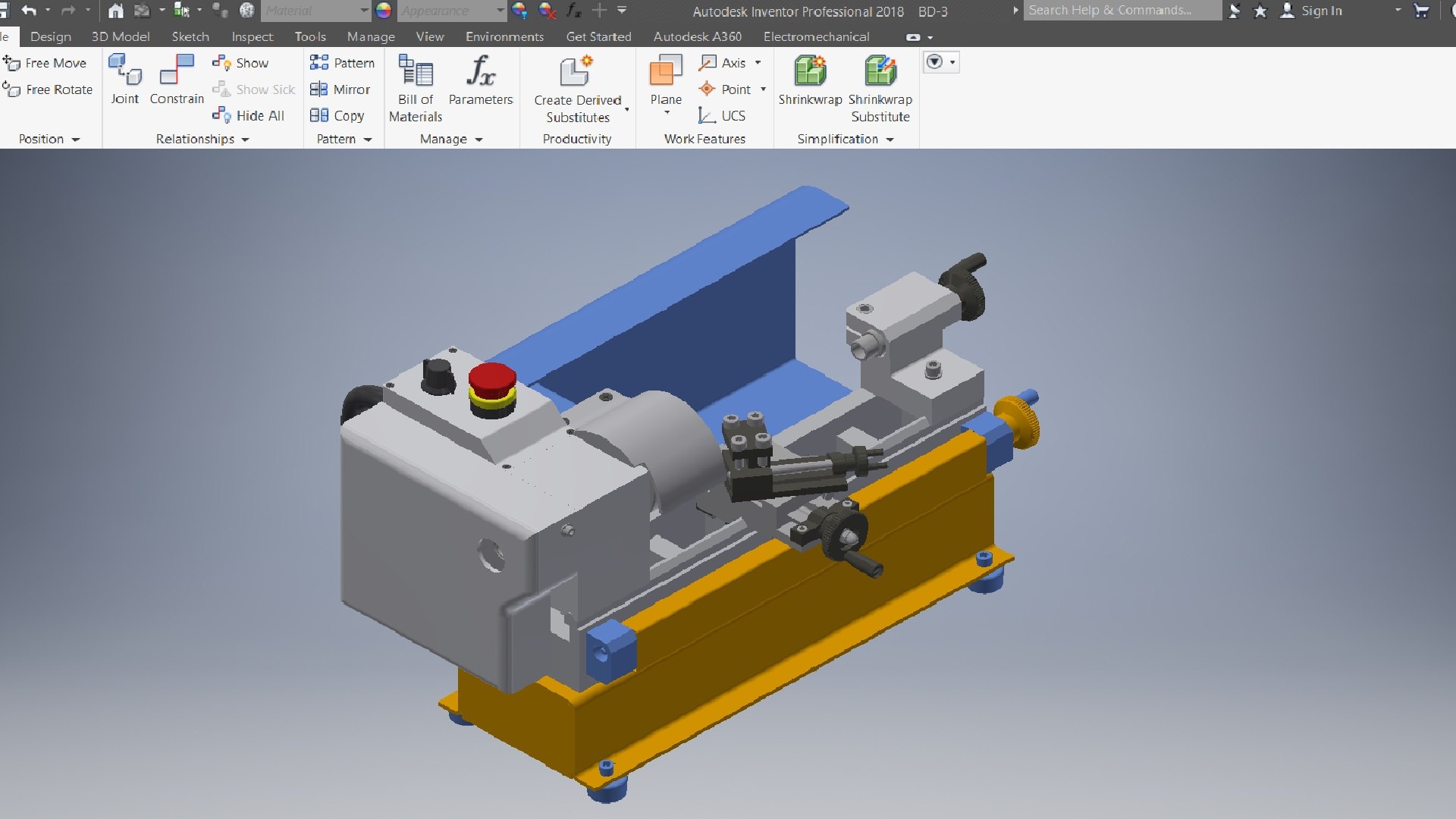The image size is (1456, 819).
Task: Click the Home icon in the quick access toolbar
Action: [115, 11]
